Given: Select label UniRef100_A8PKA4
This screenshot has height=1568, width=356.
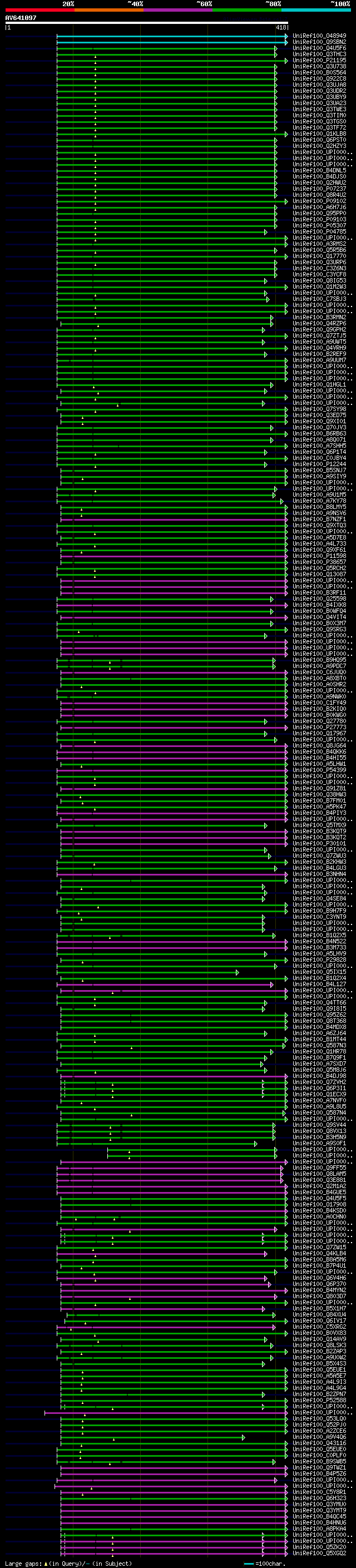Looking at the screenshot, I should tap(319, 1529).
